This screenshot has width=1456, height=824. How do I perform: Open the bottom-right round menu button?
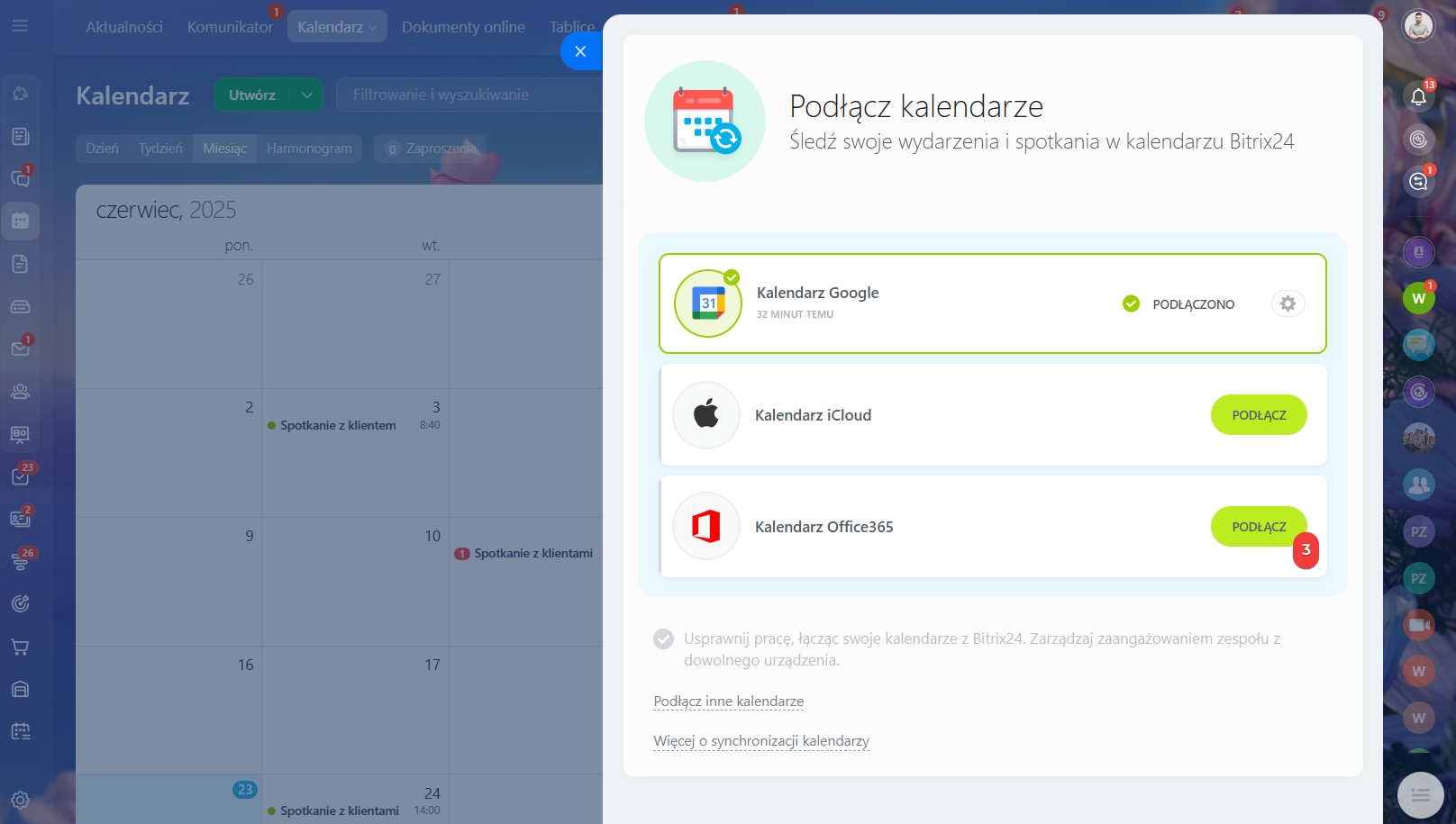coord(1420,795)
